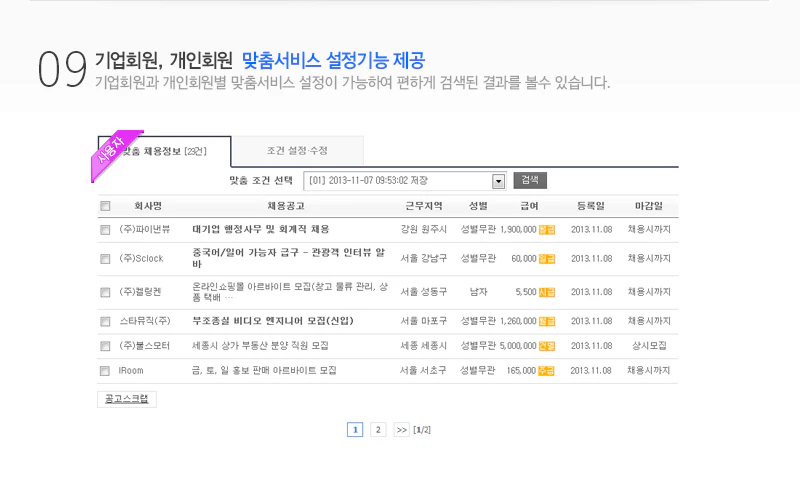Click the 성별 column header
The height and width of the screenshot is (502, 800).
478,206
